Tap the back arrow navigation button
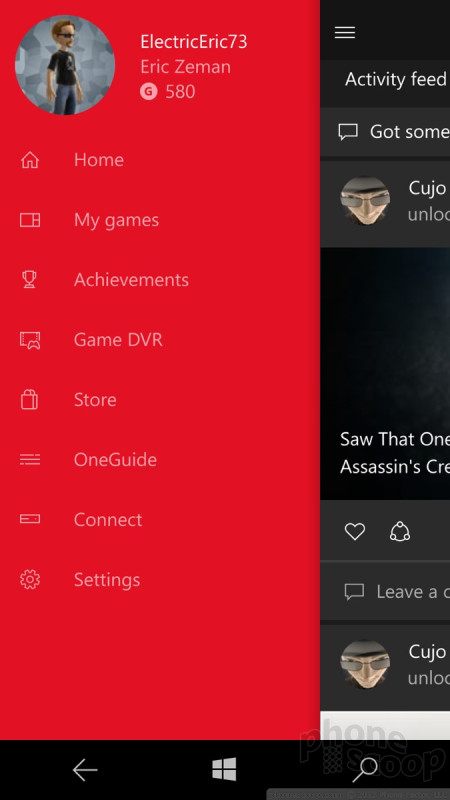450x800 pixels. (x=85, y=769)
